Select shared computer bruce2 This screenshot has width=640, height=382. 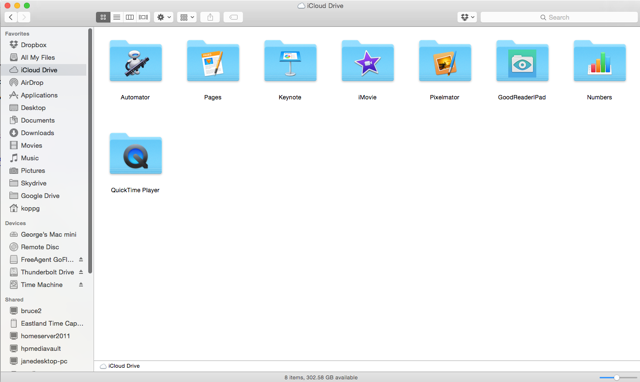(44, 311)
